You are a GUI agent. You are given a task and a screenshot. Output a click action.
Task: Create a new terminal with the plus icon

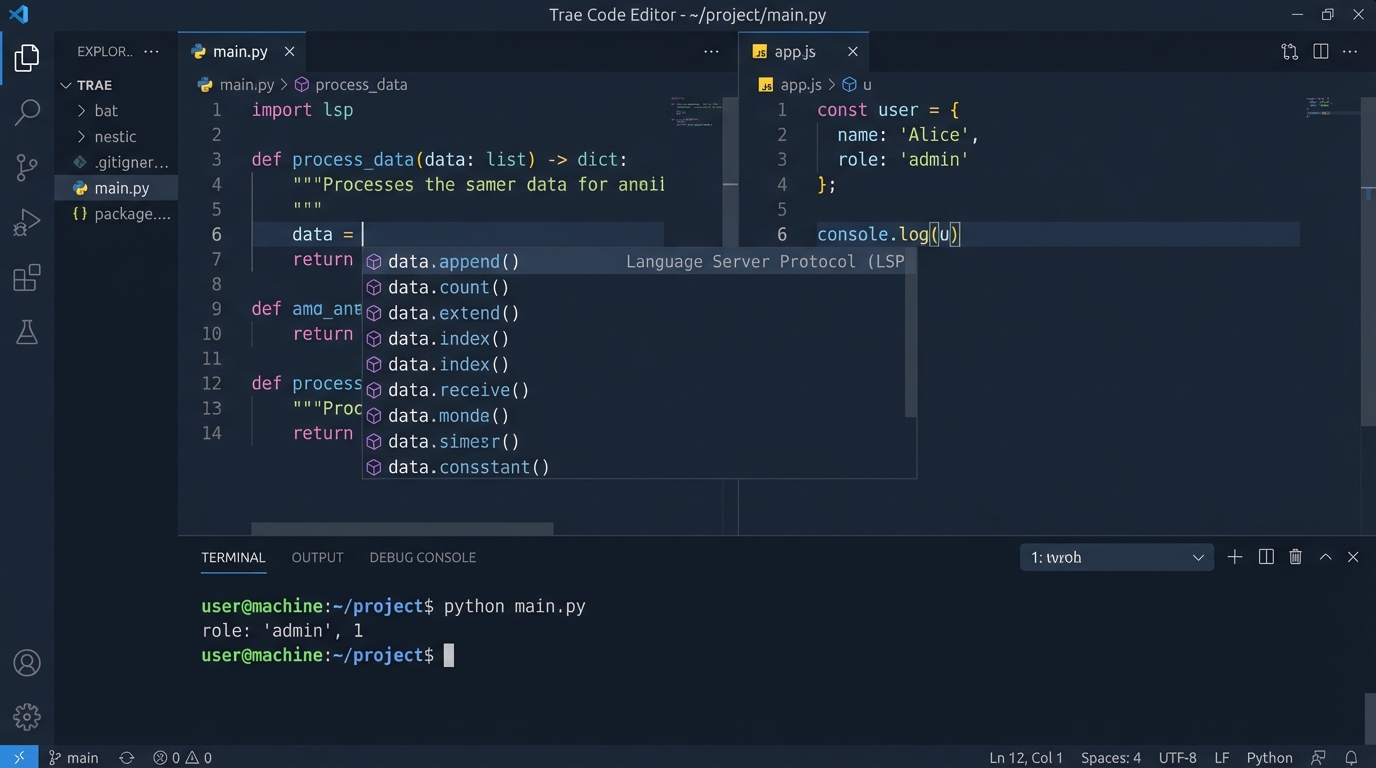pyautogui.click(x=1234, y=557)
